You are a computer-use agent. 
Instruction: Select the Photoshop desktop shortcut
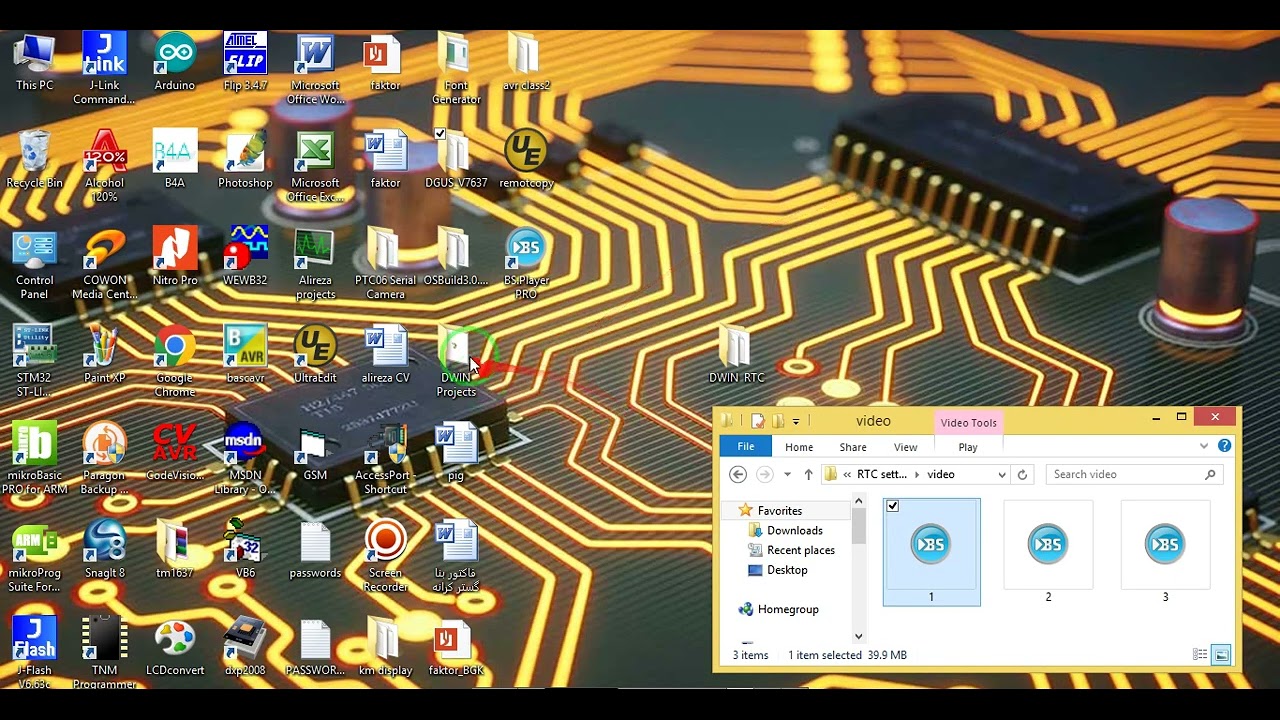(x=245, y=160)
